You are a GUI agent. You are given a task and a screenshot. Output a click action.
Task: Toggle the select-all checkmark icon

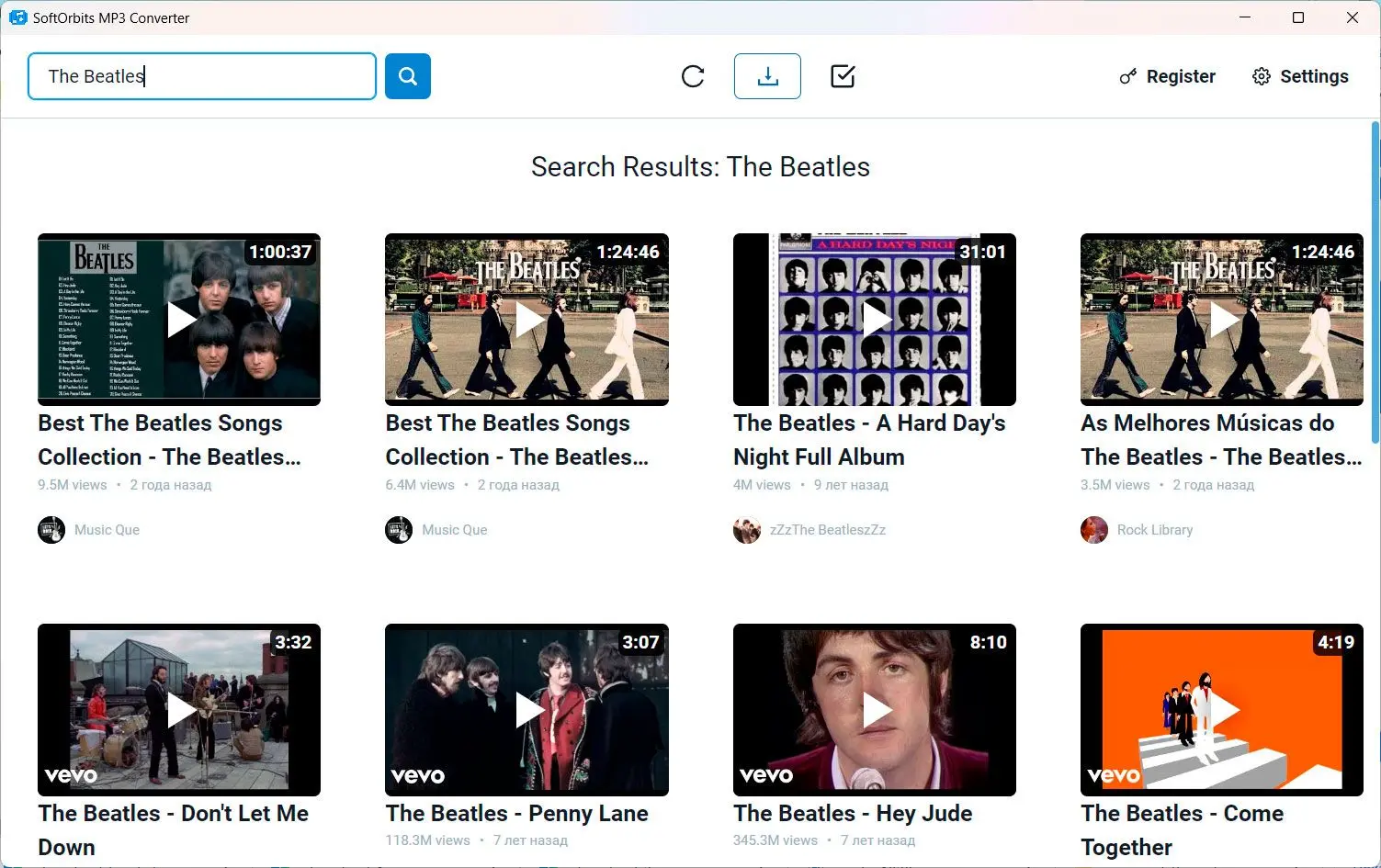843,76
